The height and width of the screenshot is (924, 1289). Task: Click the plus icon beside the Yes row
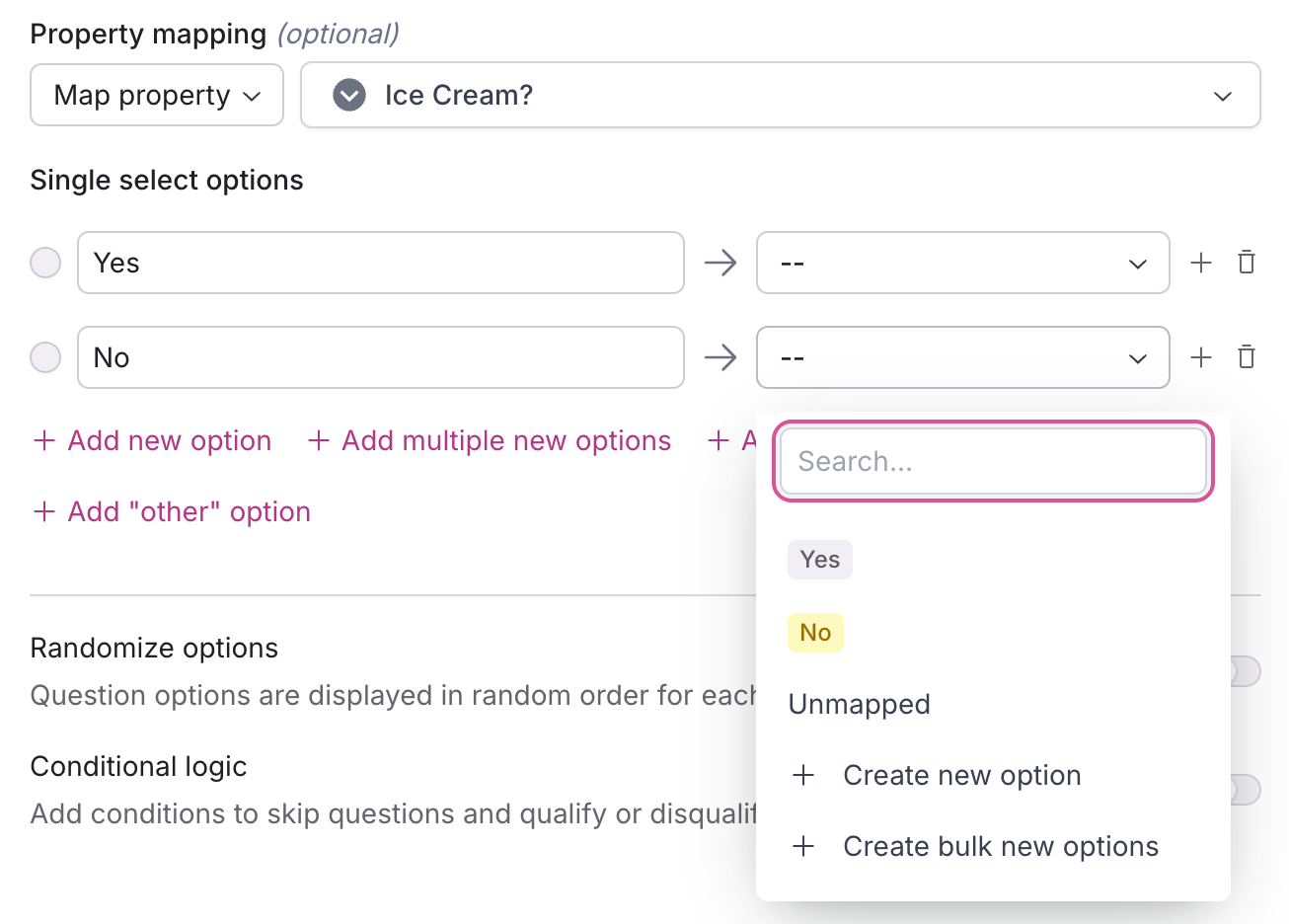click(1200, 263)
